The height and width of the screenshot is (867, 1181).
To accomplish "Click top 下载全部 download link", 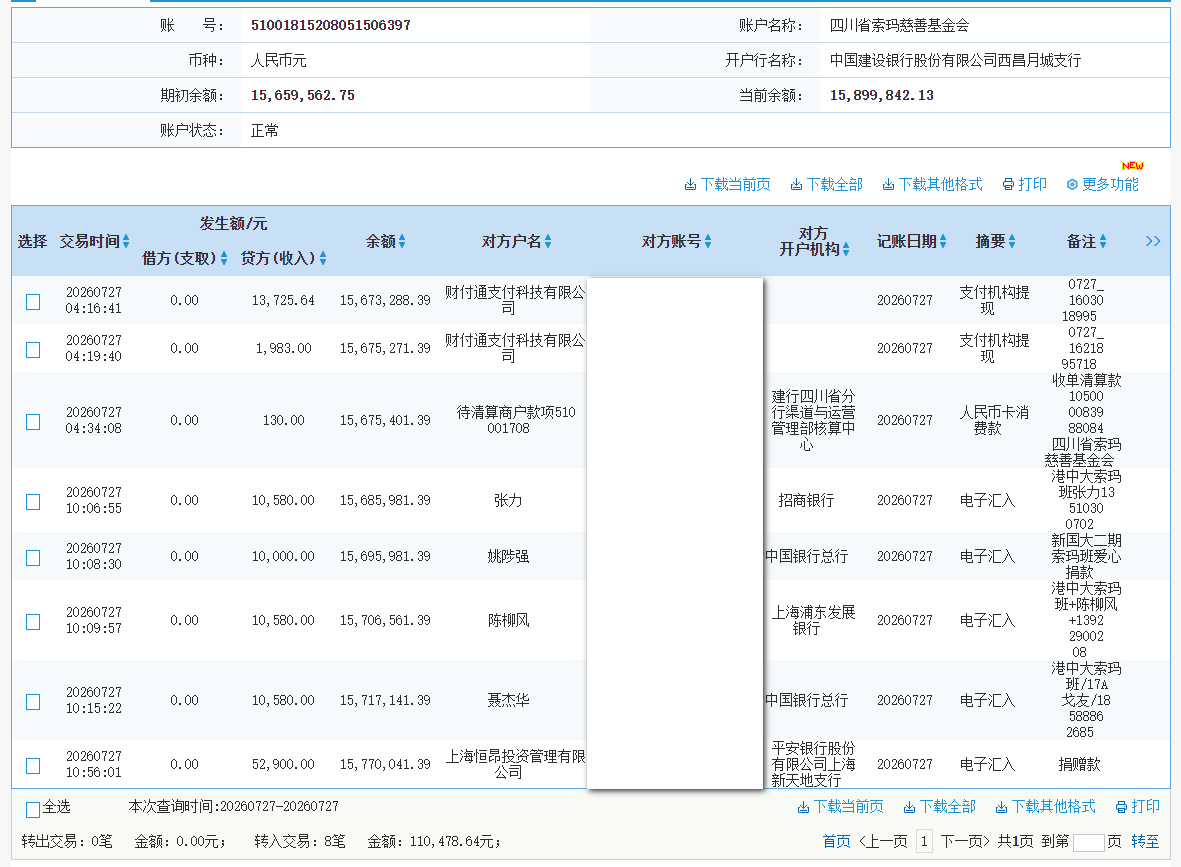I will point(826,185).
